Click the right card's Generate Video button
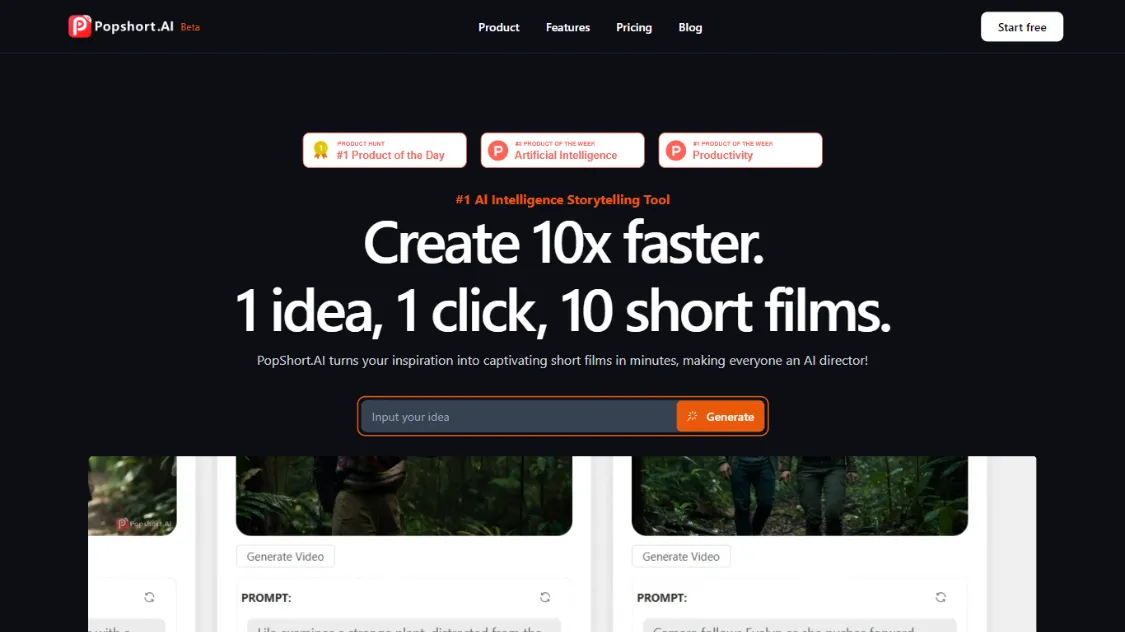The width and height of the screenshot is (1125, 632). [x=681, y=557]
